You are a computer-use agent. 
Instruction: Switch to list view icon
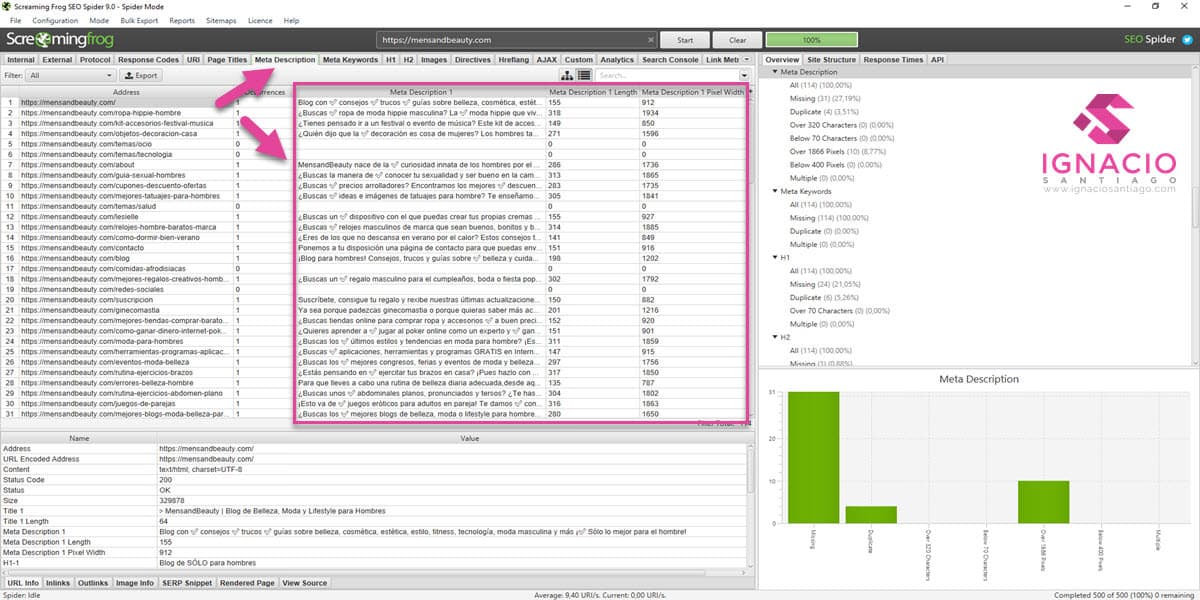(584, 75)
